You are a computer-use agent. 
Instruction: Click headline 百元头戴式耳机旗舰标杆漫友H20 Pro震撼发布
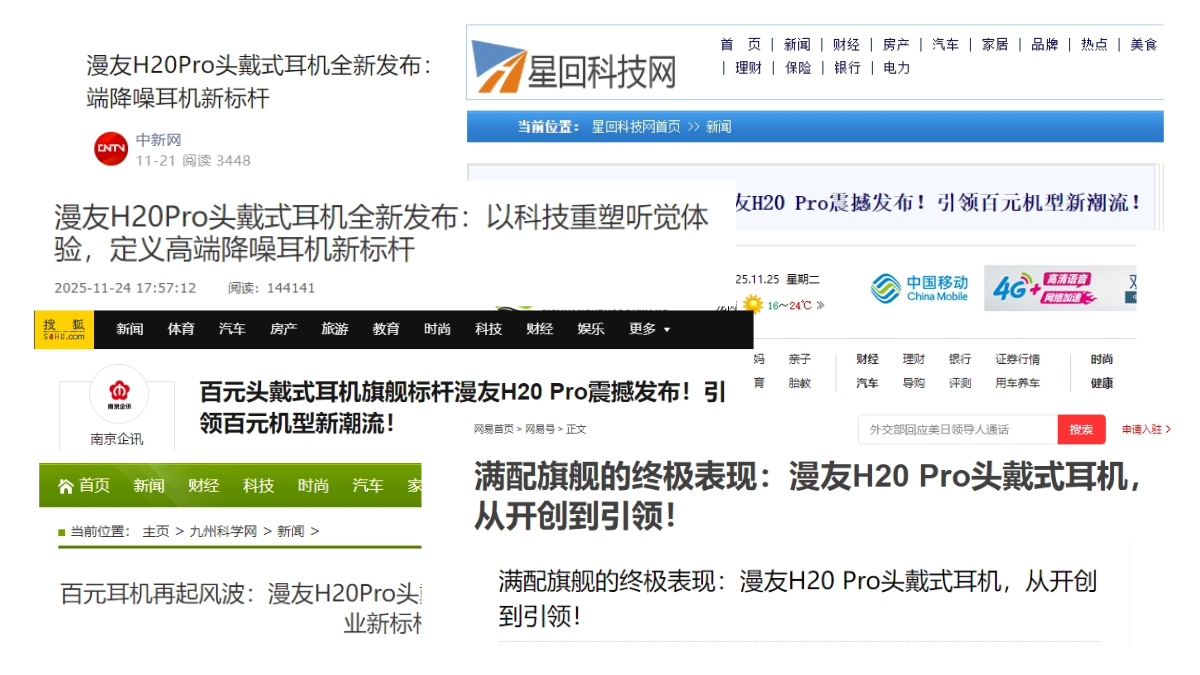pyautogui.click(x=463, y=407)
